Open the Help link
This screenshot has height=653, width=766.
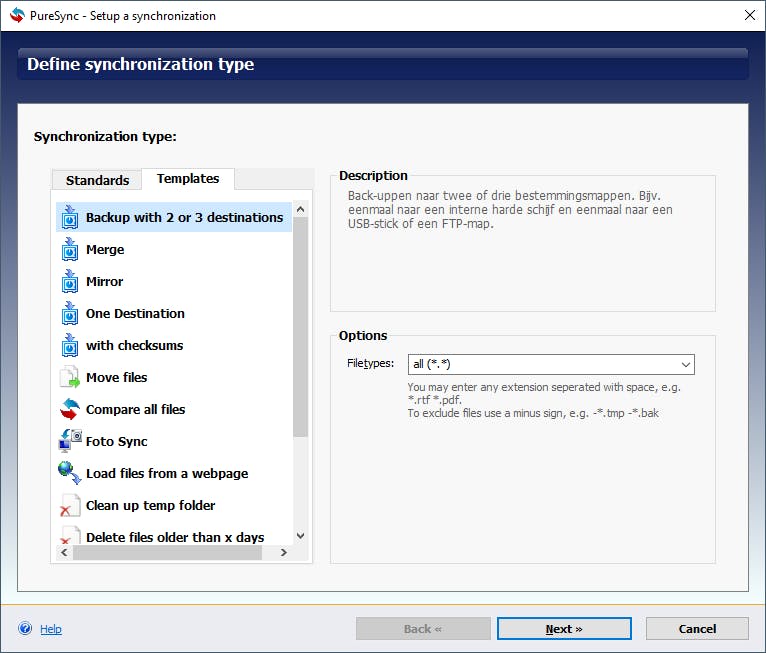point(51,629)
